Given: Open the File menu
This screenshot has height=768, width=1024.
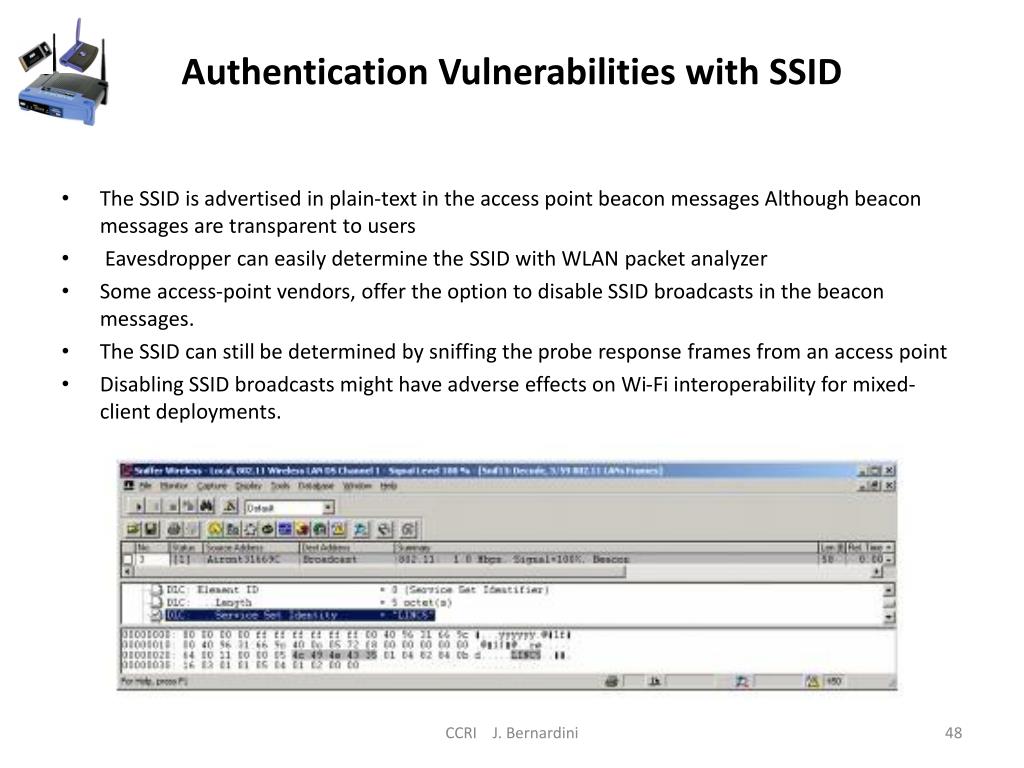Looking at the screenshot, I should coord(146,486).
